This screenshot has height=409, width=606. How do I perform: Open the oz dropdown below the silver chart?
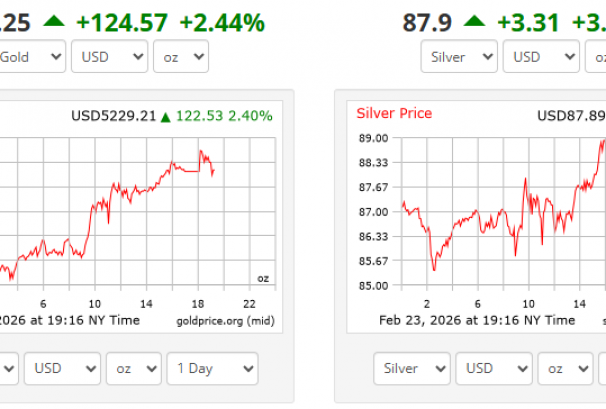tap(566, 368)
